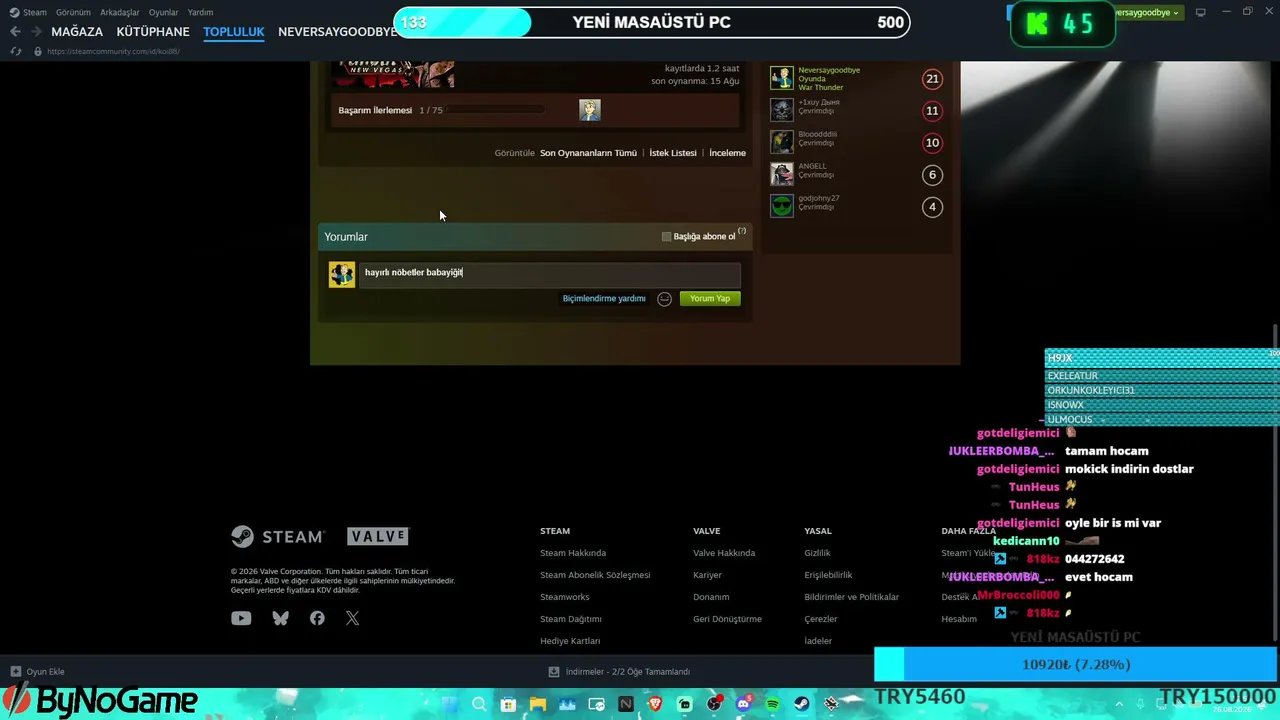Open Neversaygoodbye's friend avatar
This screenshot has height=720, width=1280.
[x=782, y=78]
